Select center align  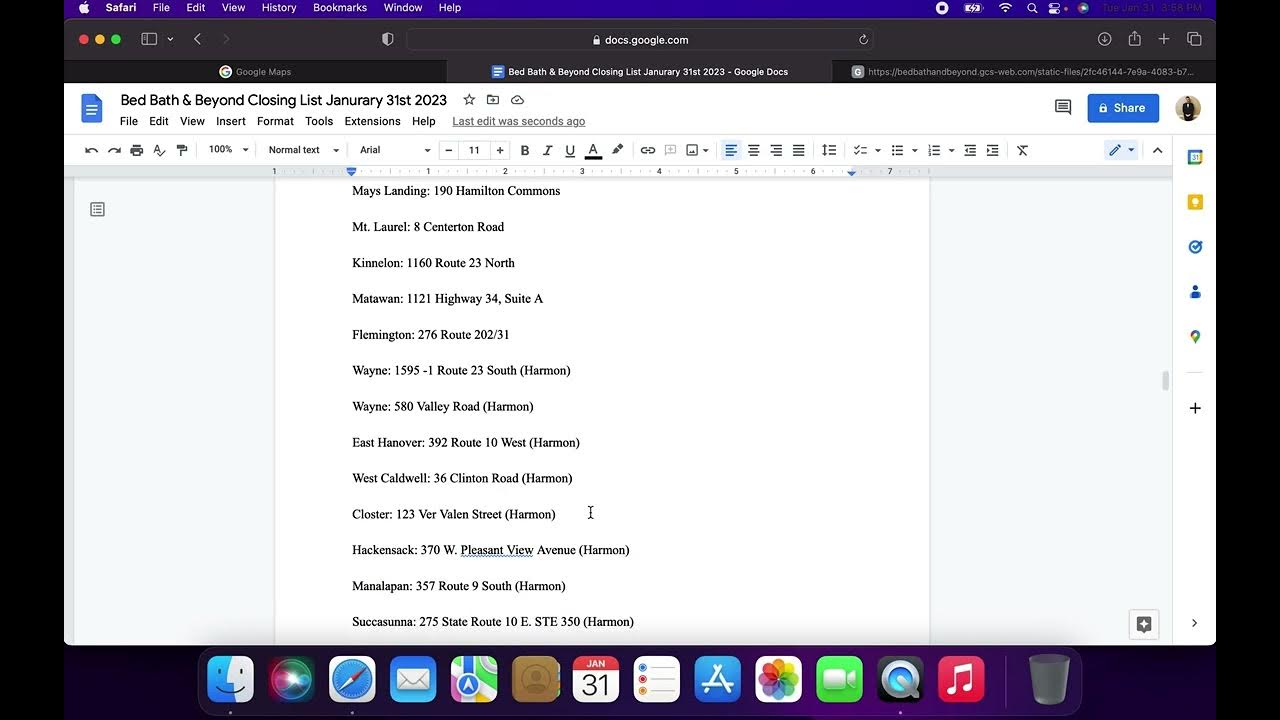[x=754, y=150]
